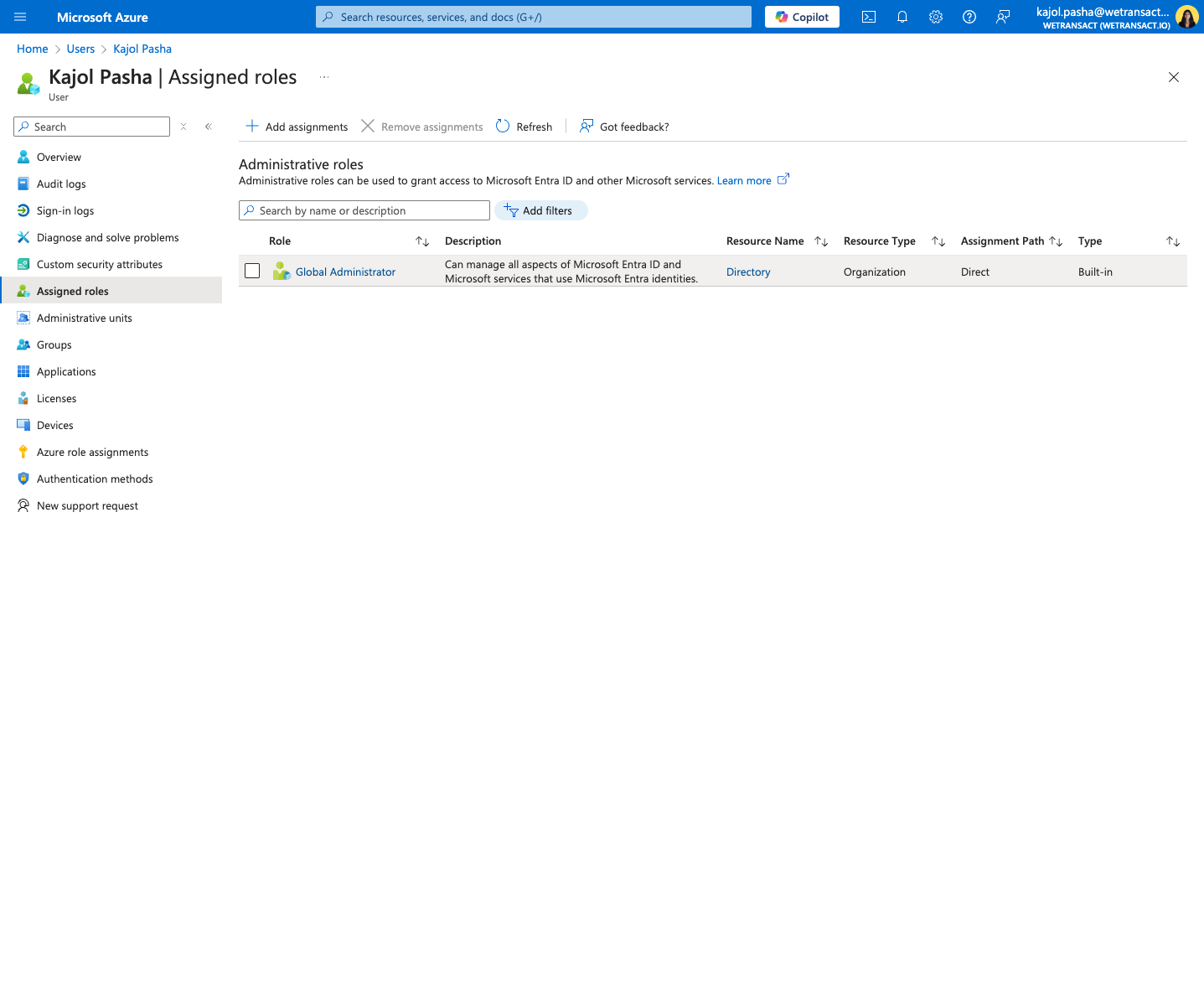Click the Copilot button
Screen dimensions: 1204x1004
coord(802,17)
